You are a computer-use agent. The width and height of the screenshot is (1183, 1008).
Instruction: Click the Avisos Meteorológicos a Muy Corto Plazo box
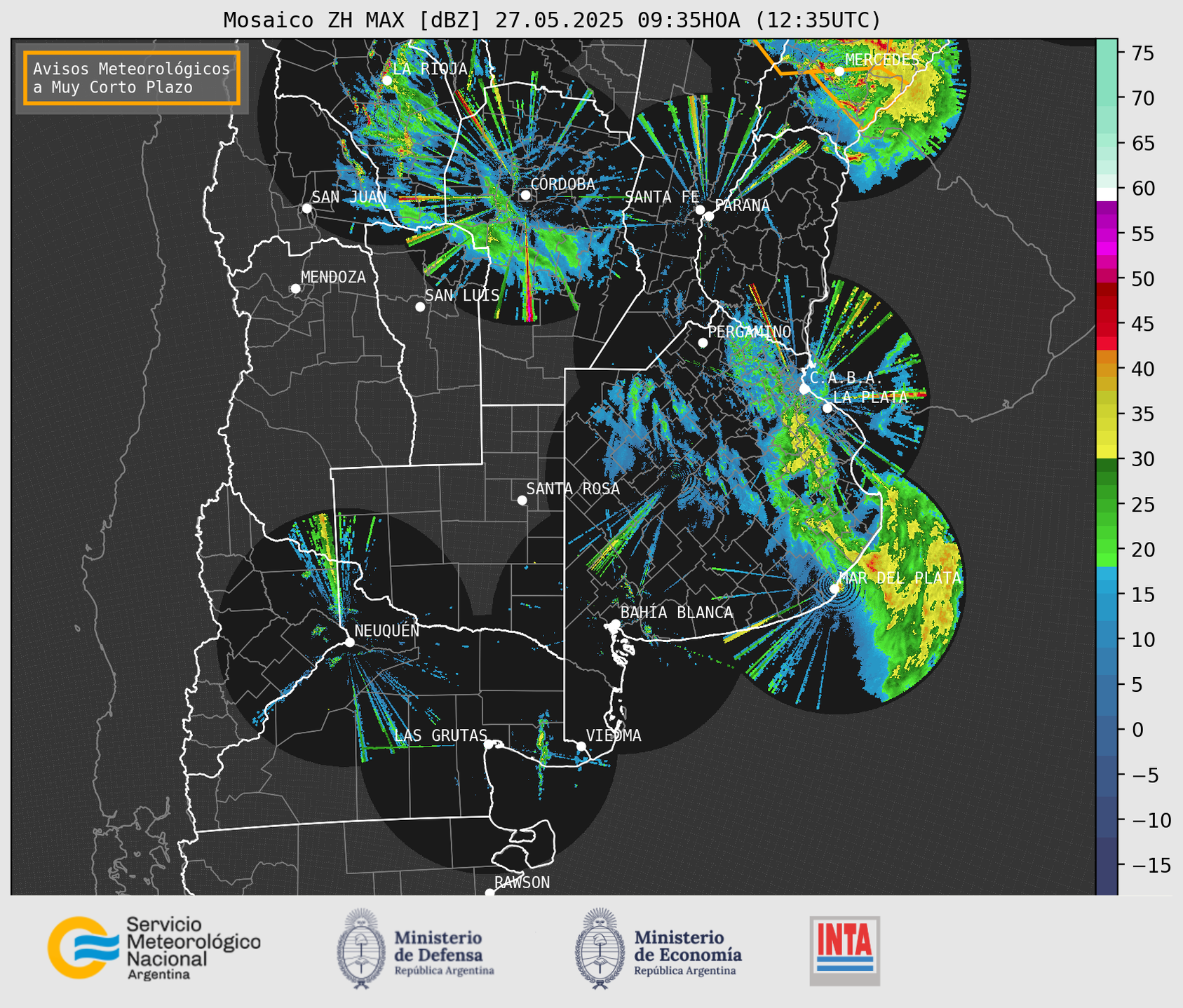pos(132,78)
